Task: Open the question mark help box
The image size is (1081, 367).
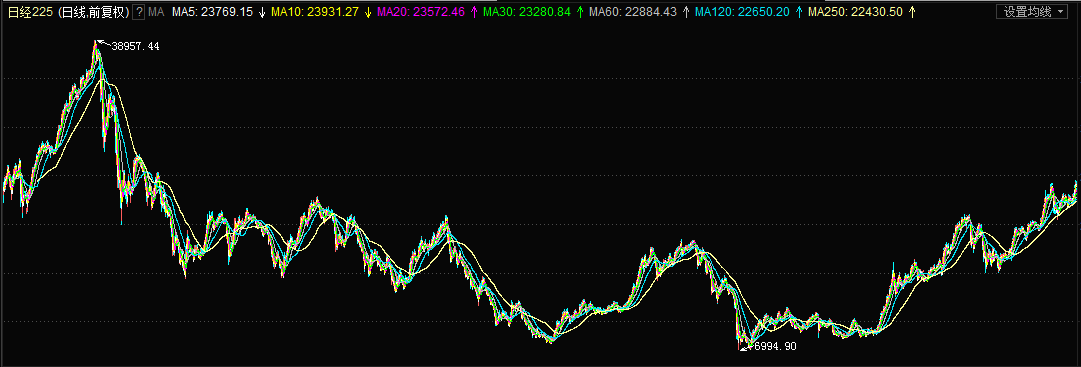Action: [x=139, y=12]
